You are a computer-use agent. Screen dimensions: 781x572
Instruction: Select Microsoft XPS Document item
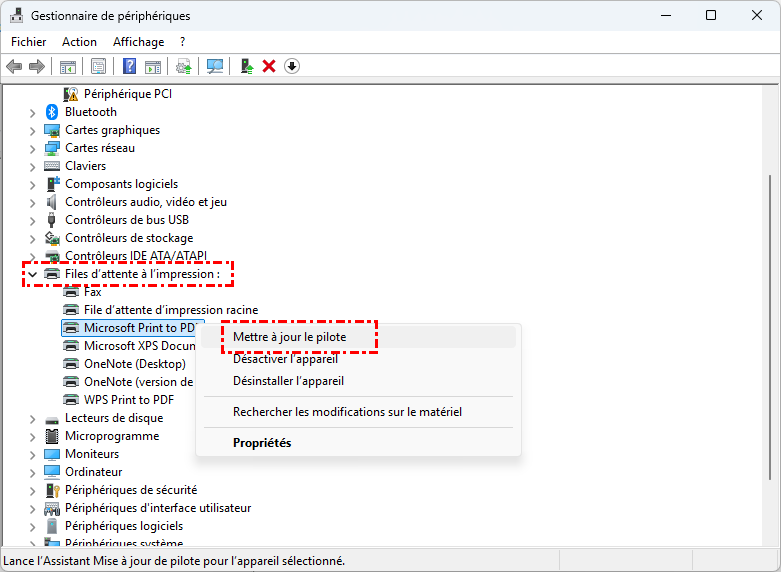point(139,346)
